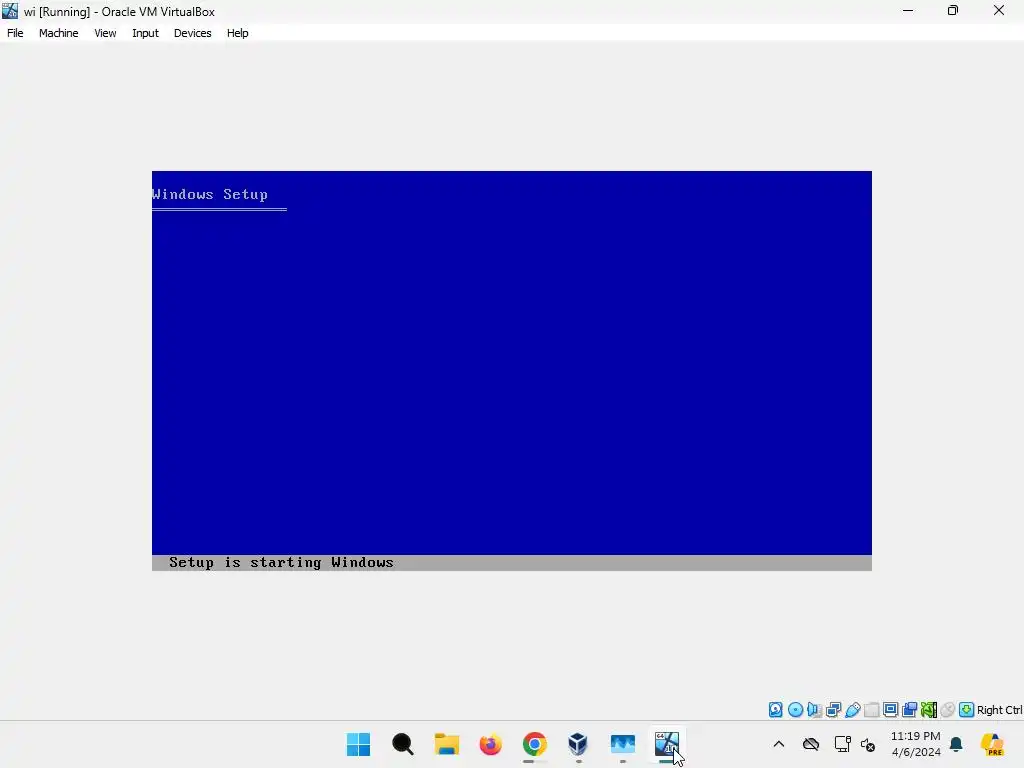Screen dimensions: 1024x768
Task: Click the Right Ctrl host key label
Action: pos(999,710)
